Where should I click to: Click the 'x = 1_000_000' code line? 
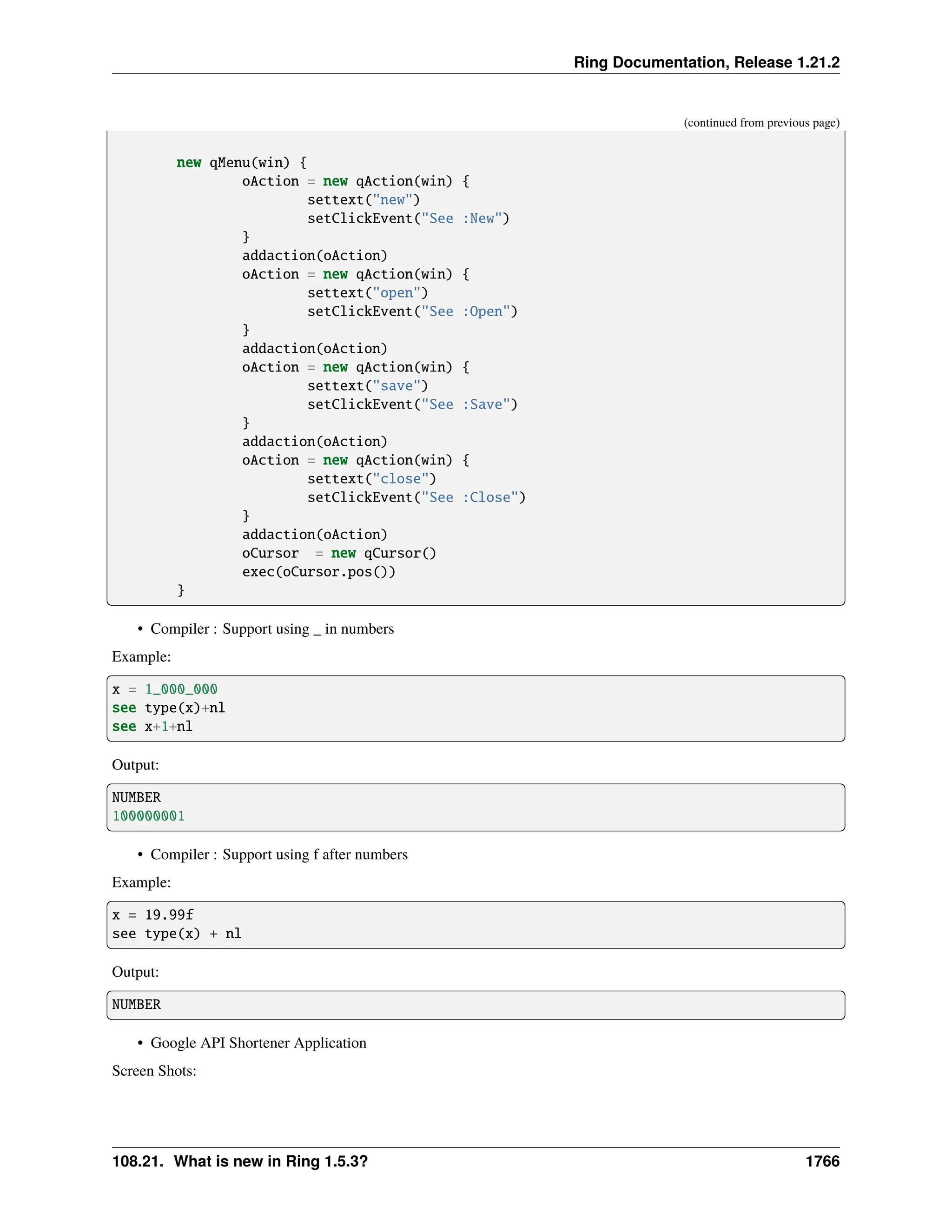pos(165,689)
